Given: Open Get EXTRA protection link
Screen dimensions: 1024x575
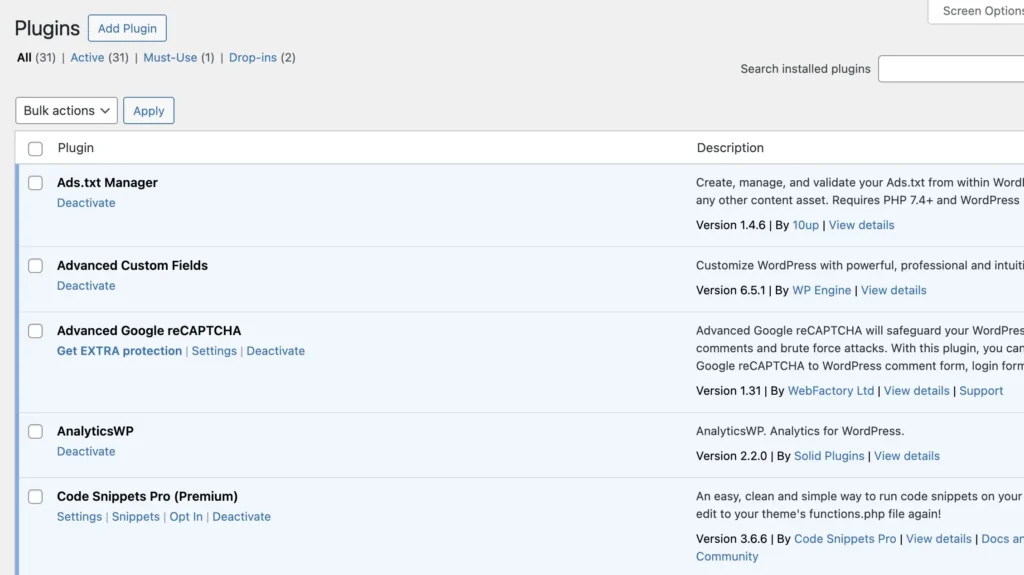Looking at the screenshot, I should pos(120,351).
